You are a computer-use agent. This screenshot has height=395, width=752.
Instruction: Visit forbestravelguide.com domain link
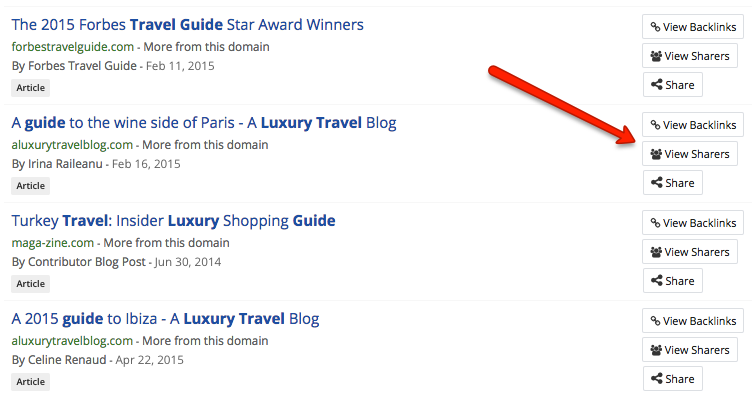72,47
